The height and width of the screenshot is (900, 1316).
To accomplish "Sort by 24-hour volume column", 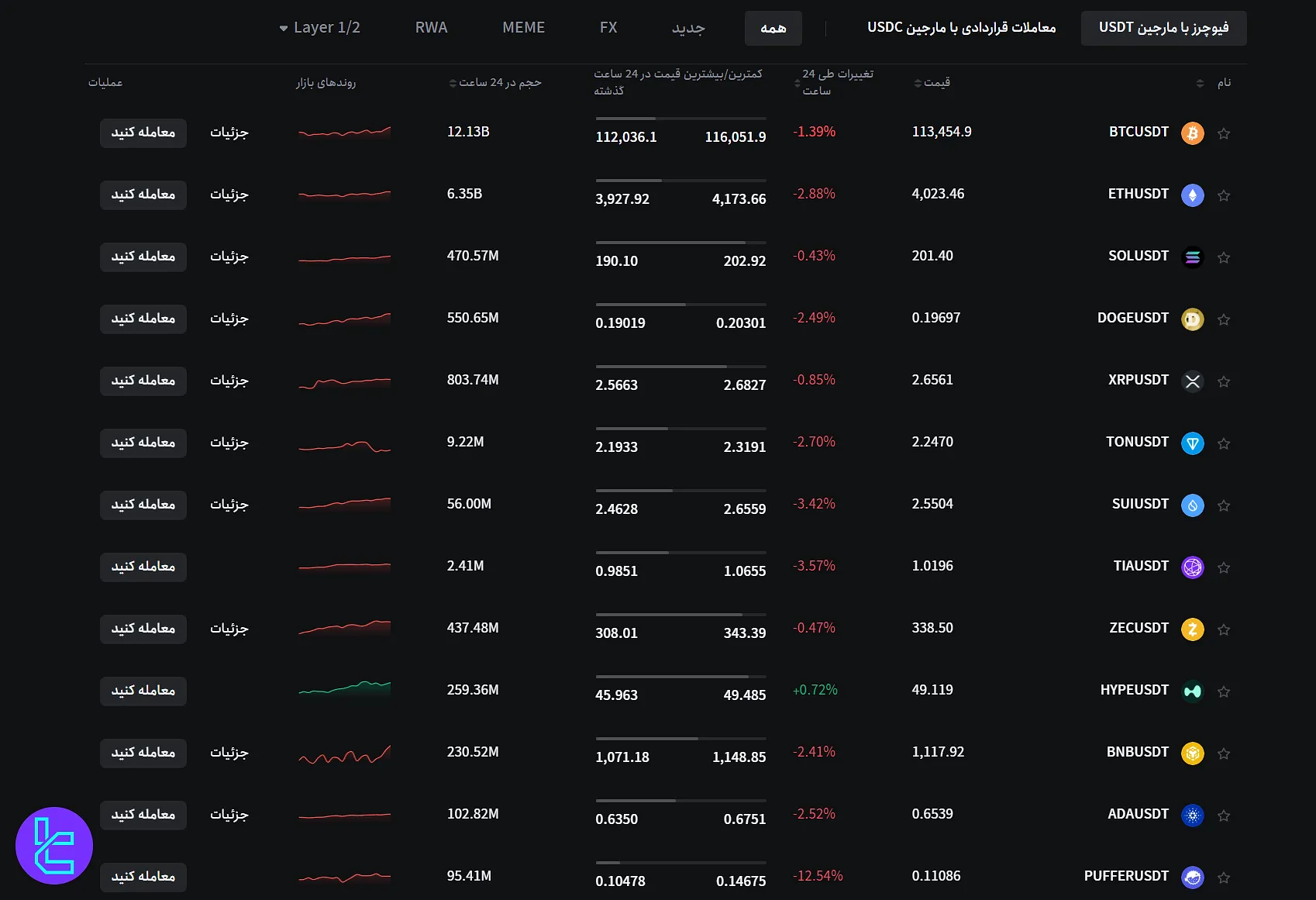I will click(495, 82).
